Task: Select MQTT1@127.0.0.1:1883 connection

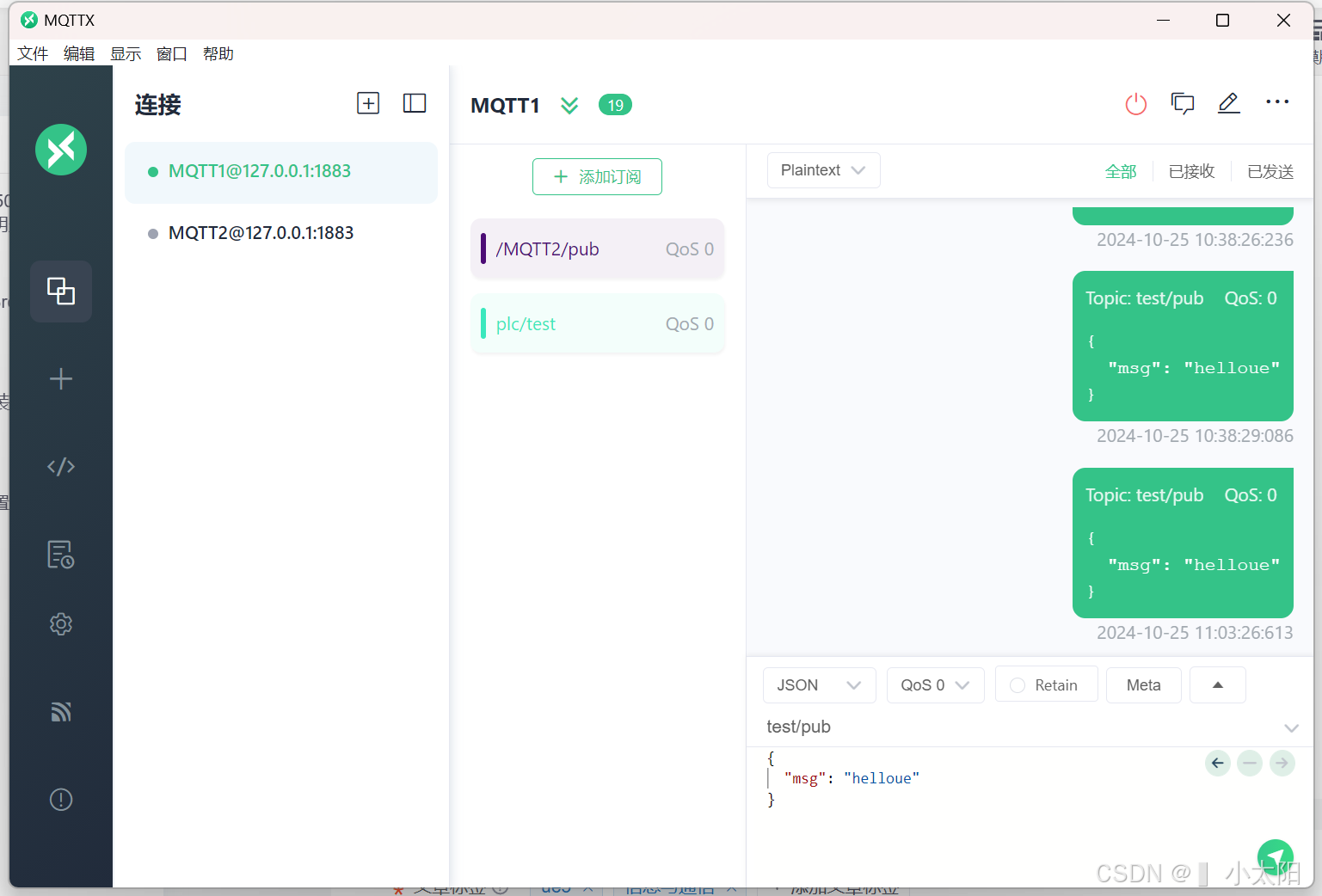Action: [x=281, y=171]
